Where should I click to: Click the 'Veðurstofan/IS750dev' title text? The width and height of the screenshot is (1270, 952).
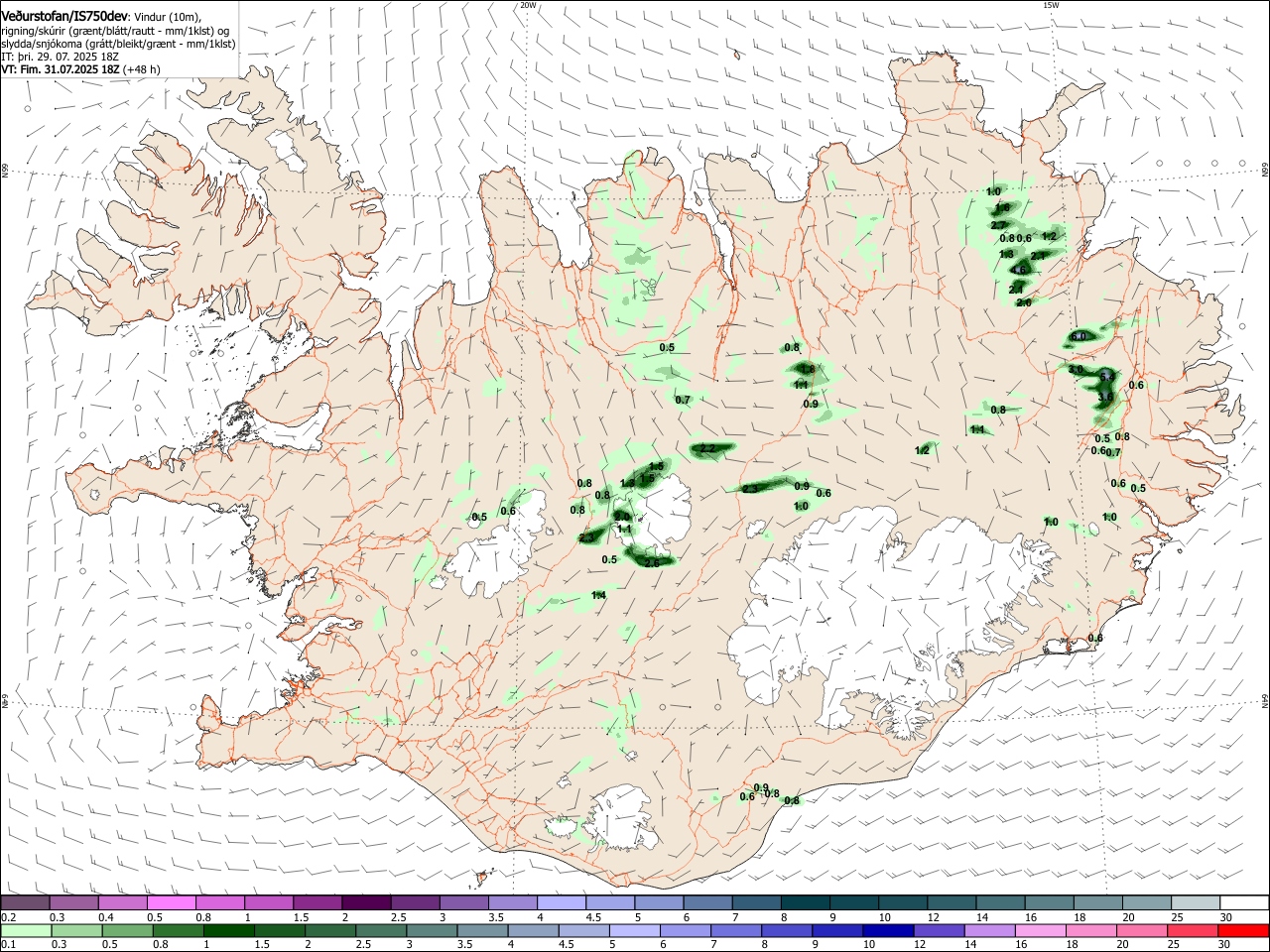click(64, 17)
